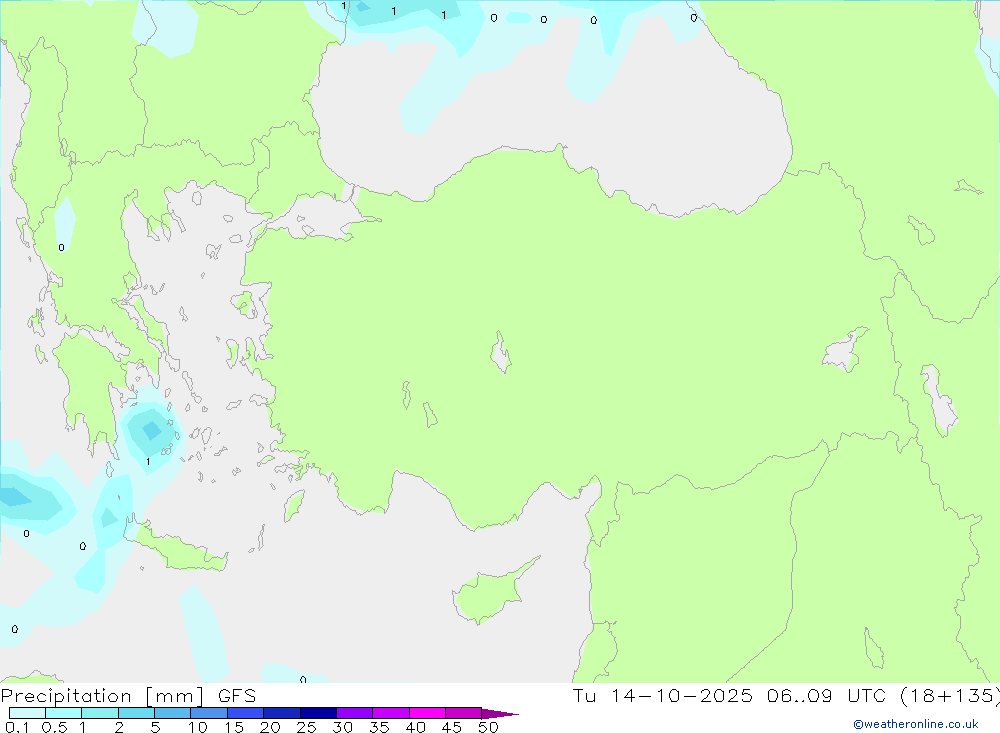1000x733 pixels.
Task: Click the "GFS" model label
Action: tap(237, 696)
